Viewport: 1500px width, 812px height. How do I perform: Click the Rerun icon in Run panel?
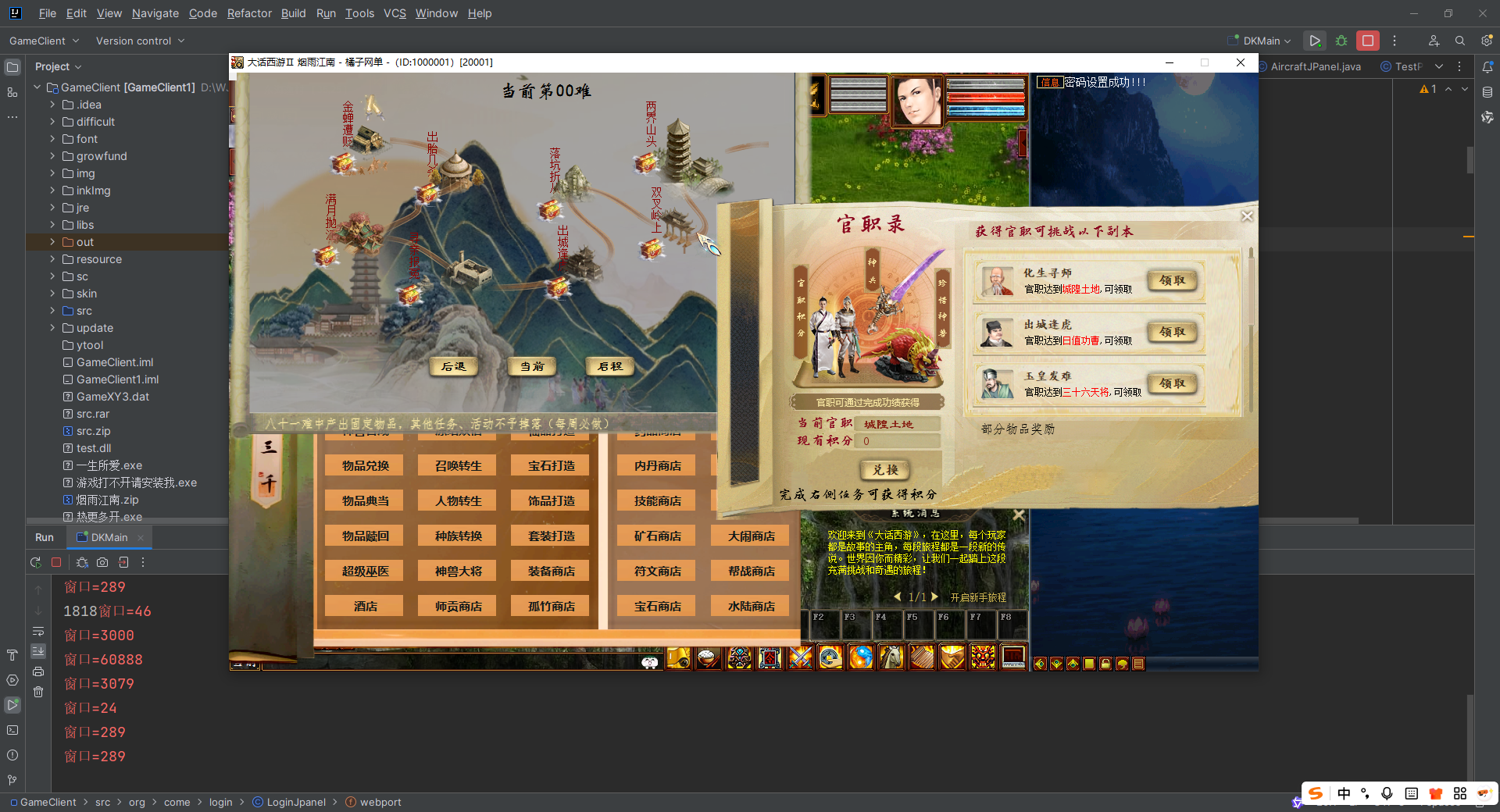coord(36,562)
